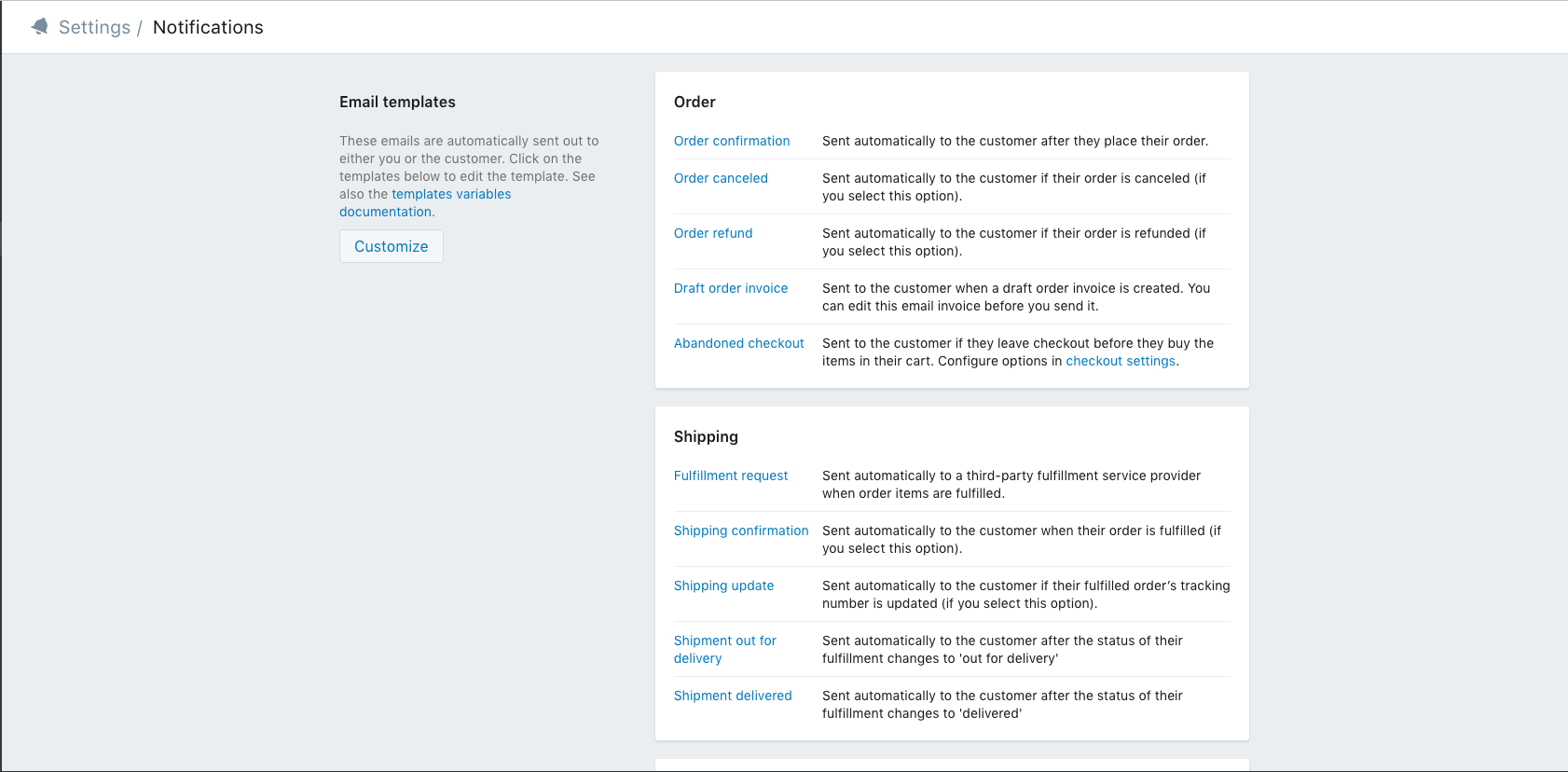Open the Abandoned checkout template
Viewport: 1568px width, 772px height.
click(x=738, y=343)
